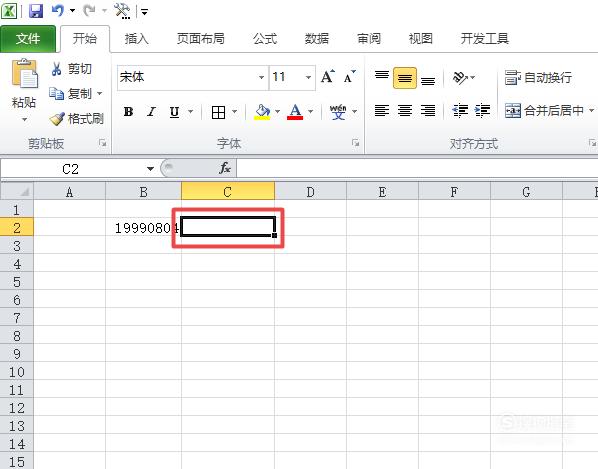Select cell B2 containing 19990804
Screen dimensions: 598x469
pos(143,228)
